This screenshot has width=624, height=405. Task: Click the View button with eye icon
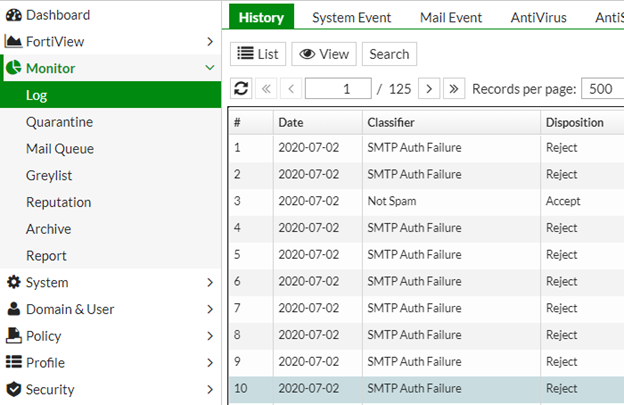[323, 54]
